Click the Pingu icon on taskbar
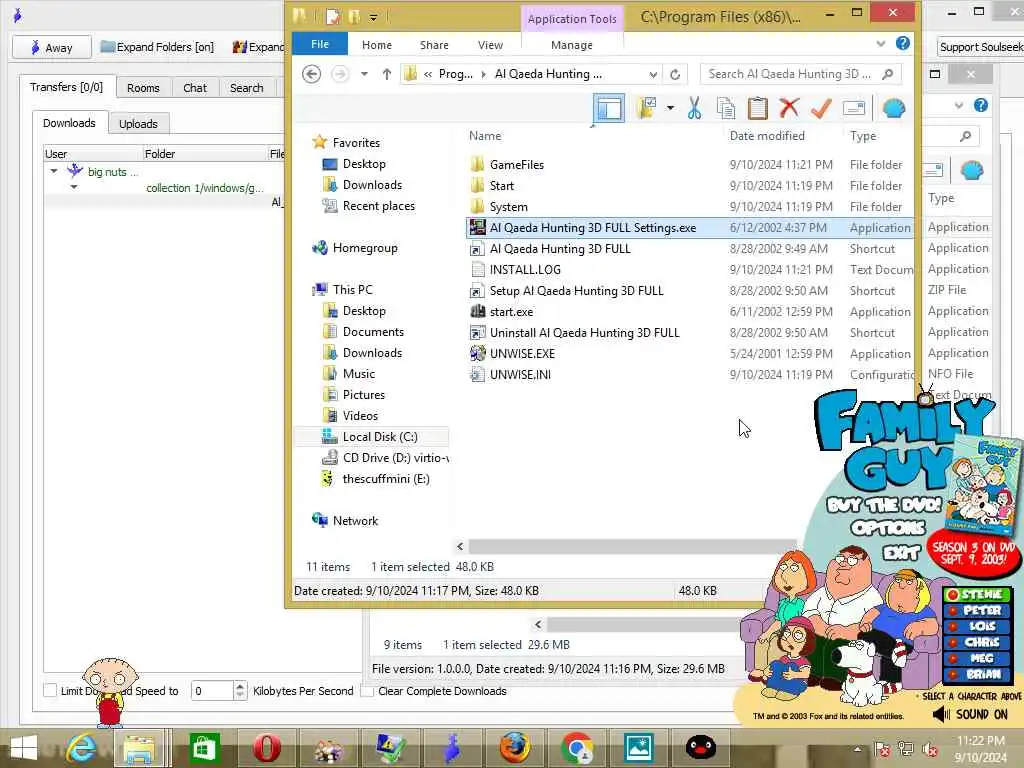1024x768 pixels. [x=701, y=748]
